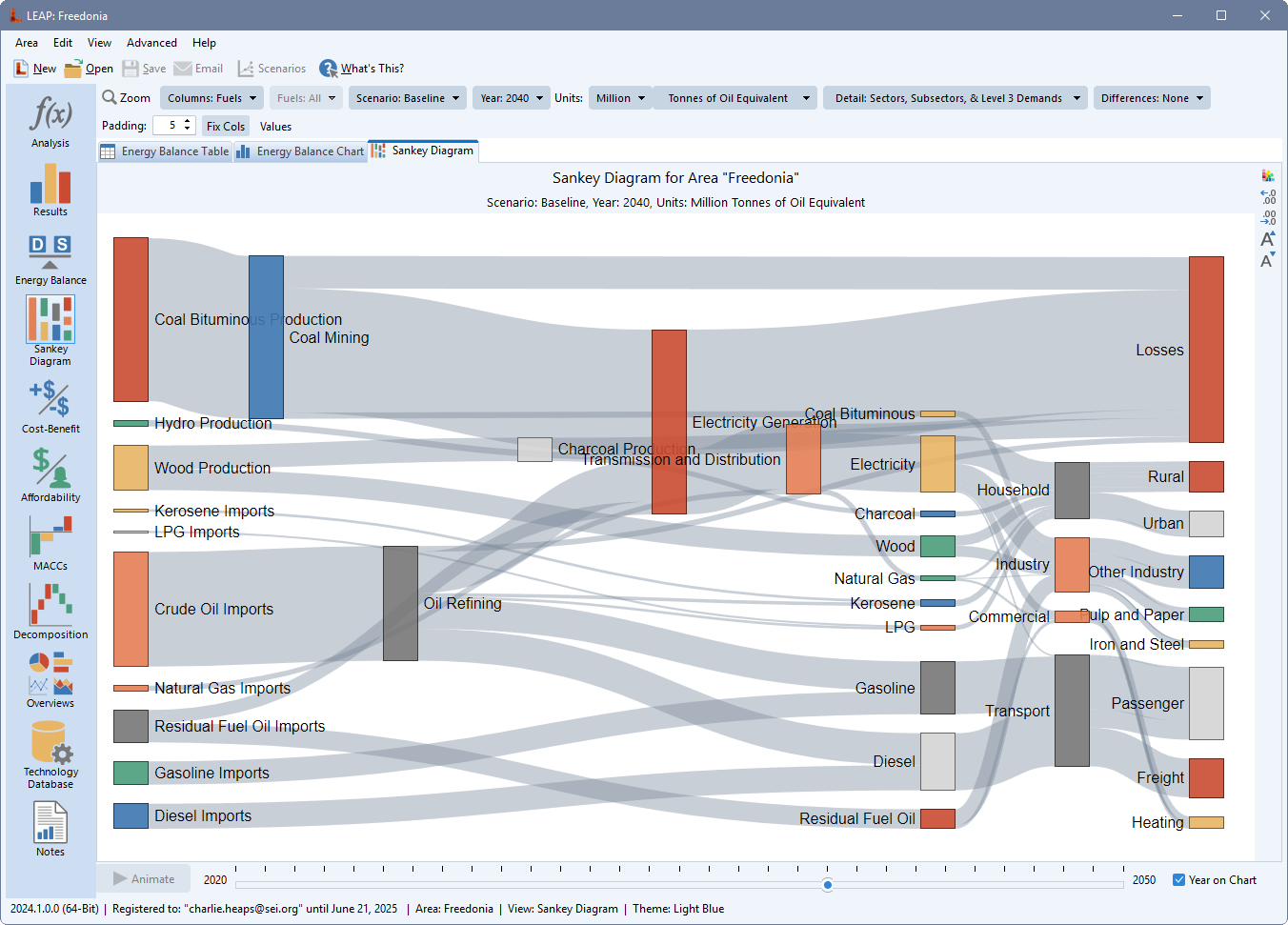Open the MACCs view
1288x925 pixels.
pos(50,543)
